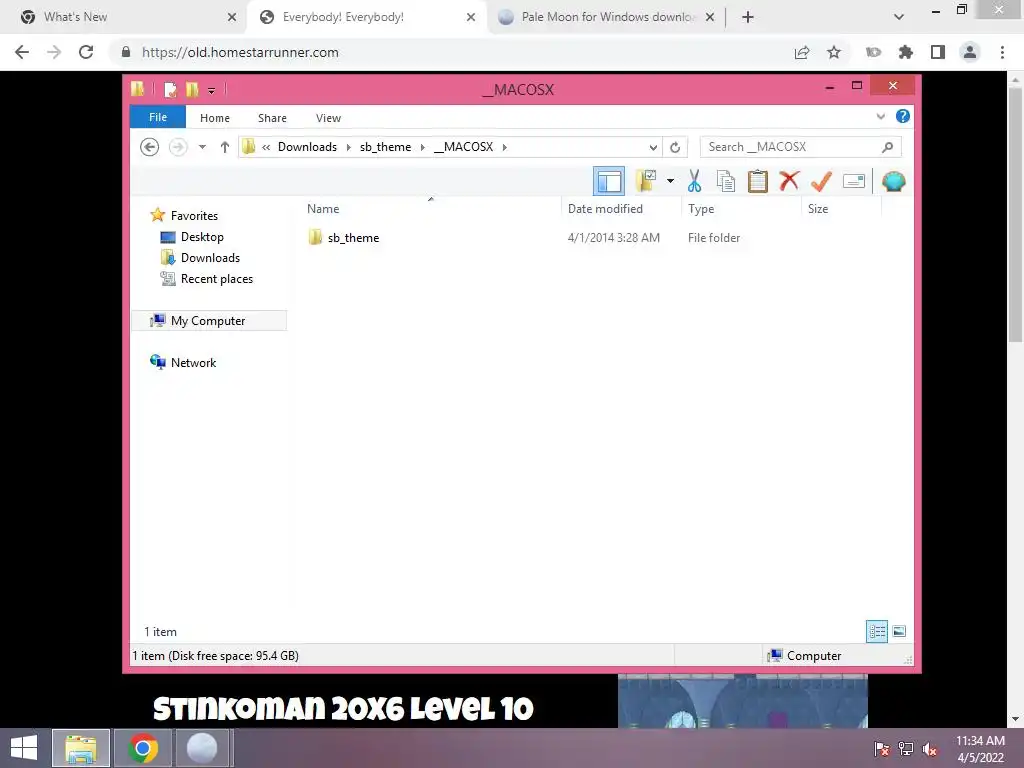1024x768 pixels.
Task: Click the Explorer Forward arrow button
Action: coord(178,147)
